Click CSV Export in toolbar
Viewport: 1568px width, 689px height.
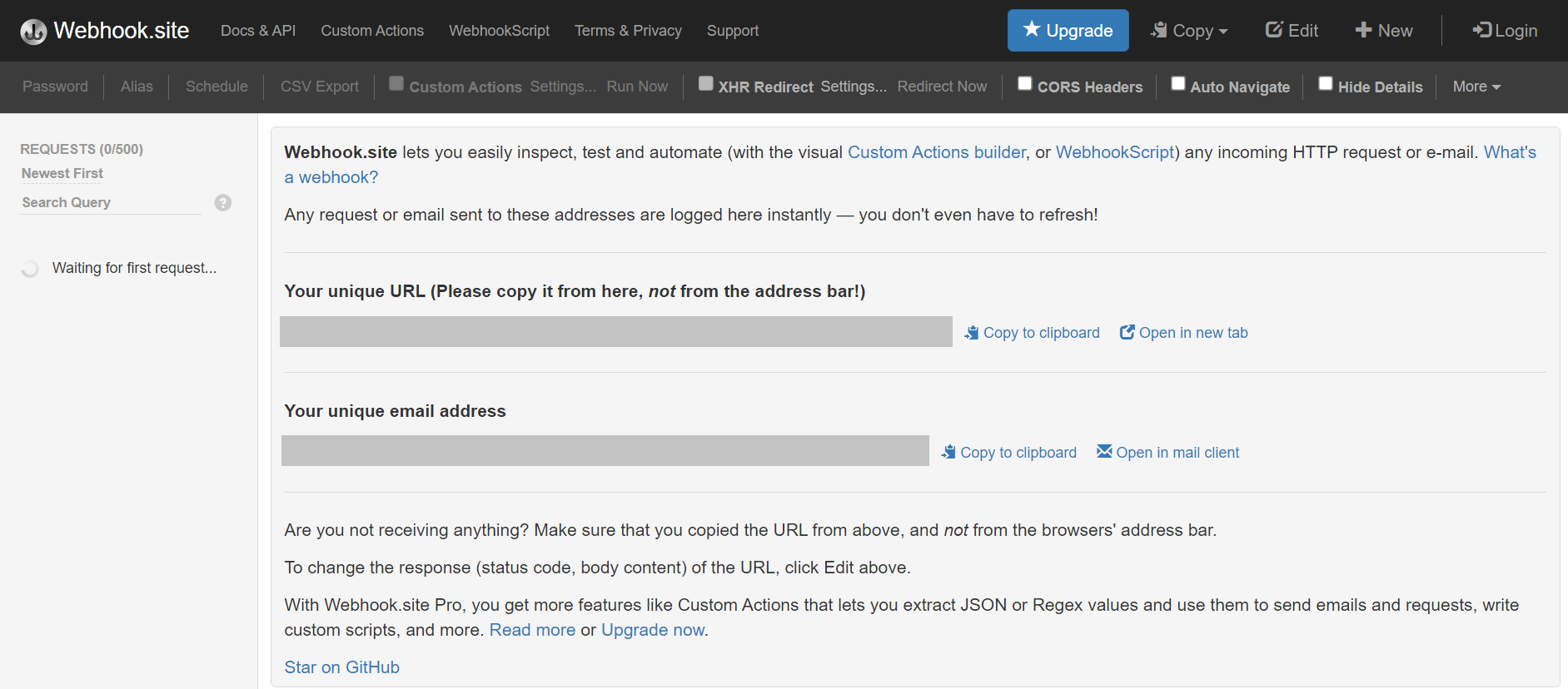[x=320, y=87]
